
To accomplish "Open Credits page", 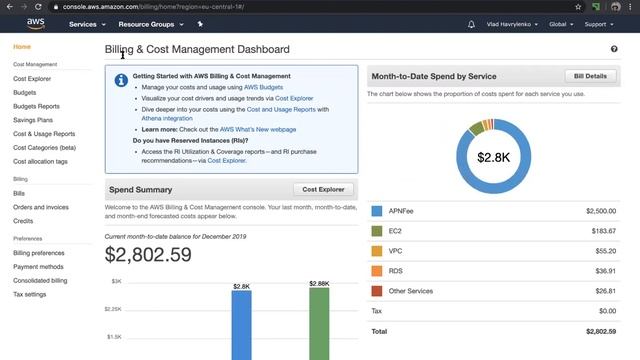I will [x=23, y=221].
